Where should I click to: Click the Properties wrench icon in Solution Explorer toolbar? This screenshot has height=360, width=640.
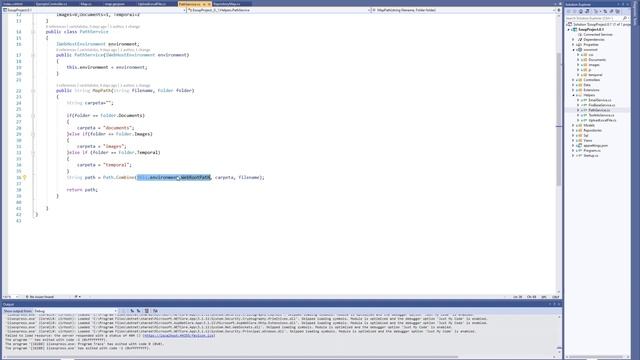click(611, 11)
